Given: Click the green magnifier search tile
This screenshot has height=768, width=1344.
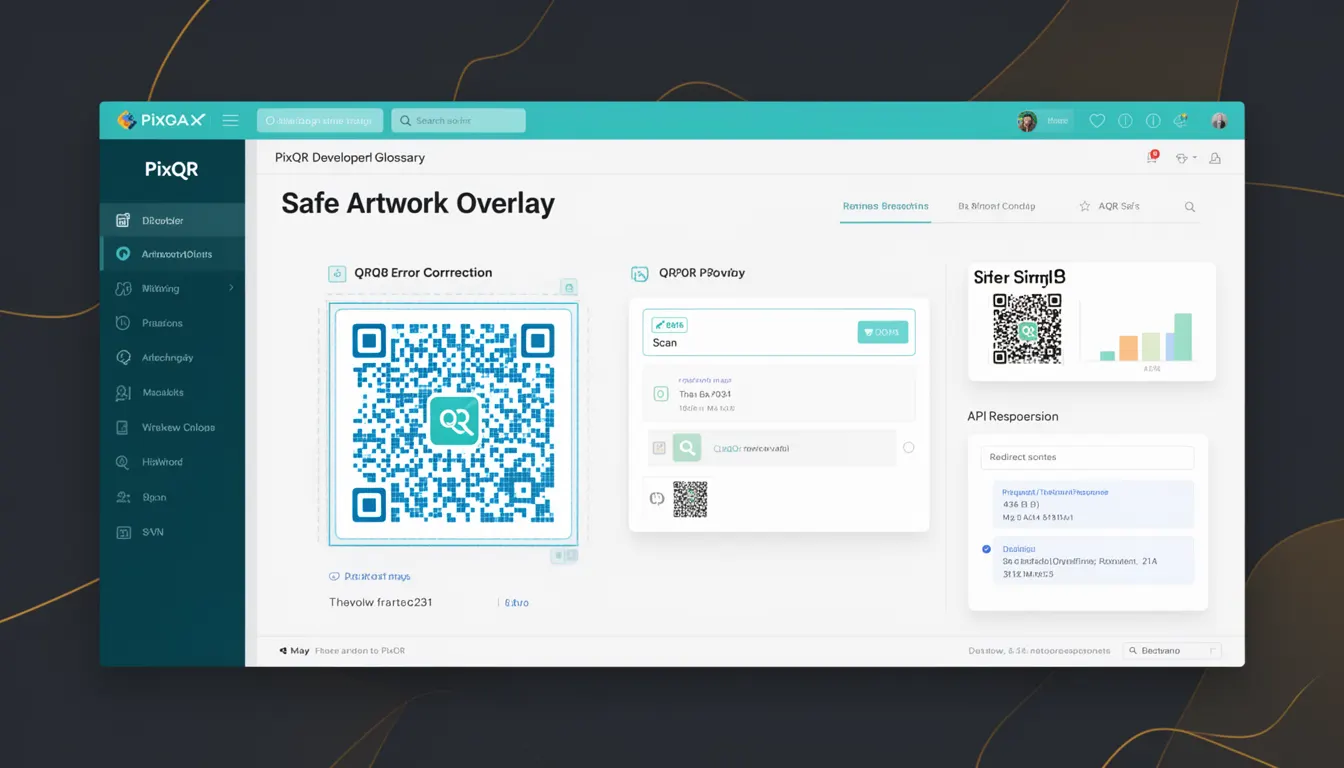Looking at the screenshot, I should (x=687, y=448).
